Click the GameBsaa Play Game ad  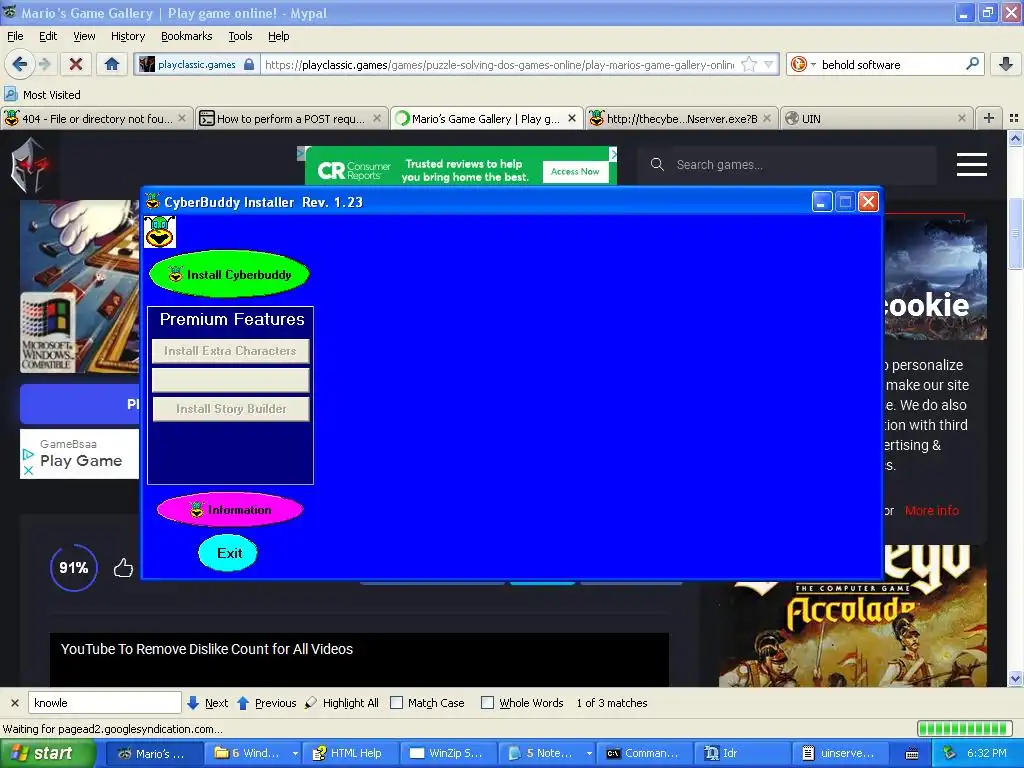point(80,454)
